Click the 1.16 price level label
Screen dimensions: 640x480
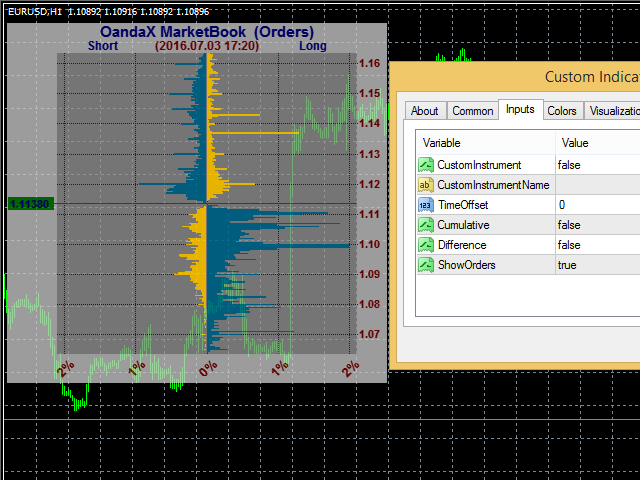(369, 63)
